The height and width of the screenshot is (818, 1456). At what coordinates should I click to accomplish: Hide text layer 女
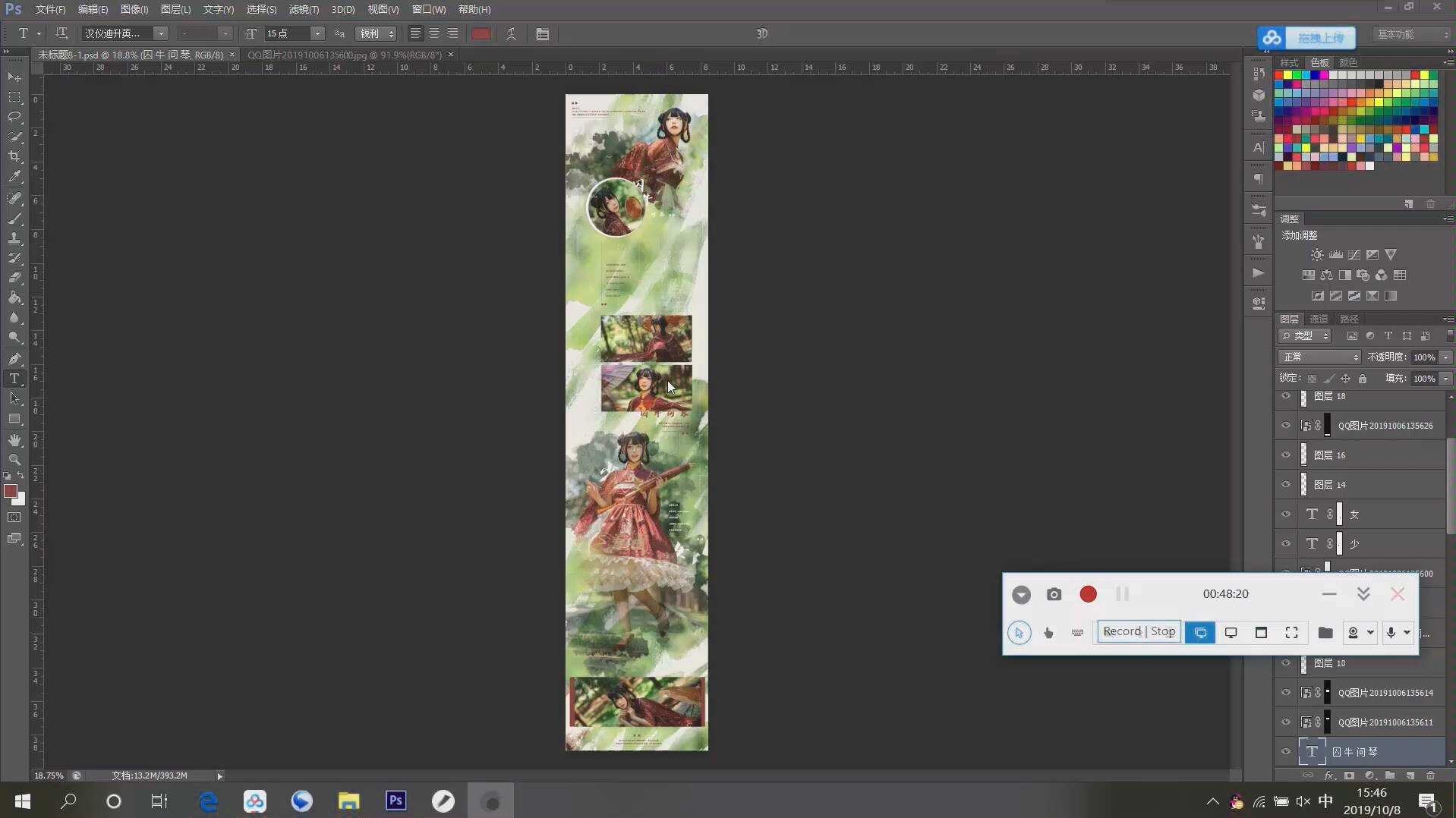pyautogui.click(x=1286, y=514)
